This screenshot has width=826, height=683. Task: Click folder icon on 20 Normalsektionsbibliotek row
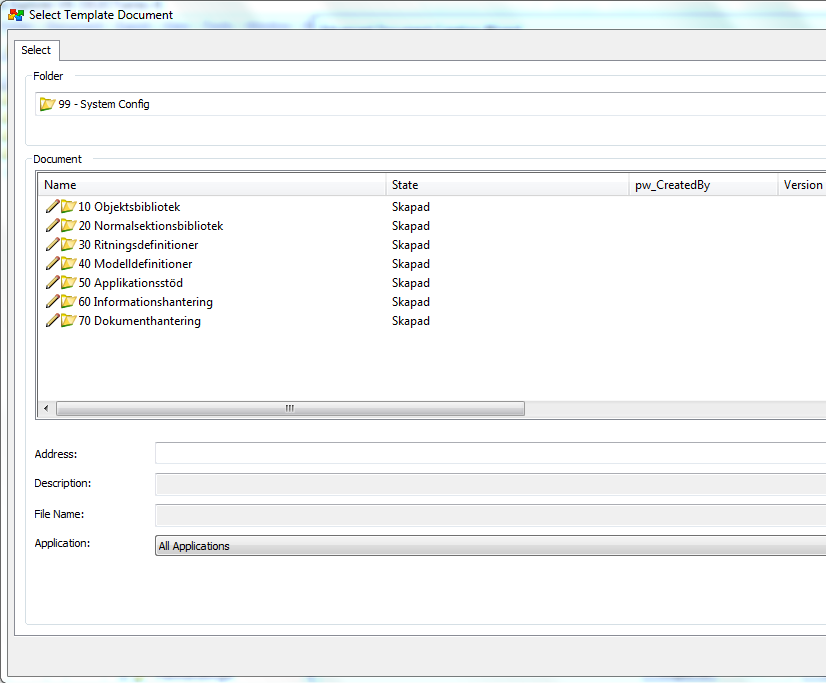68,225
